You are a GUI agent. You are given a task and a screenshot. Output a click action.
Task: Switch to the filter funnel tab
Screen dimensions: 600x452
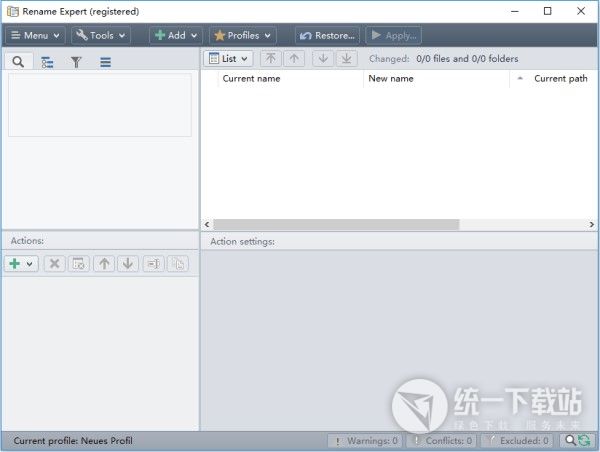[x=76, y=62]
